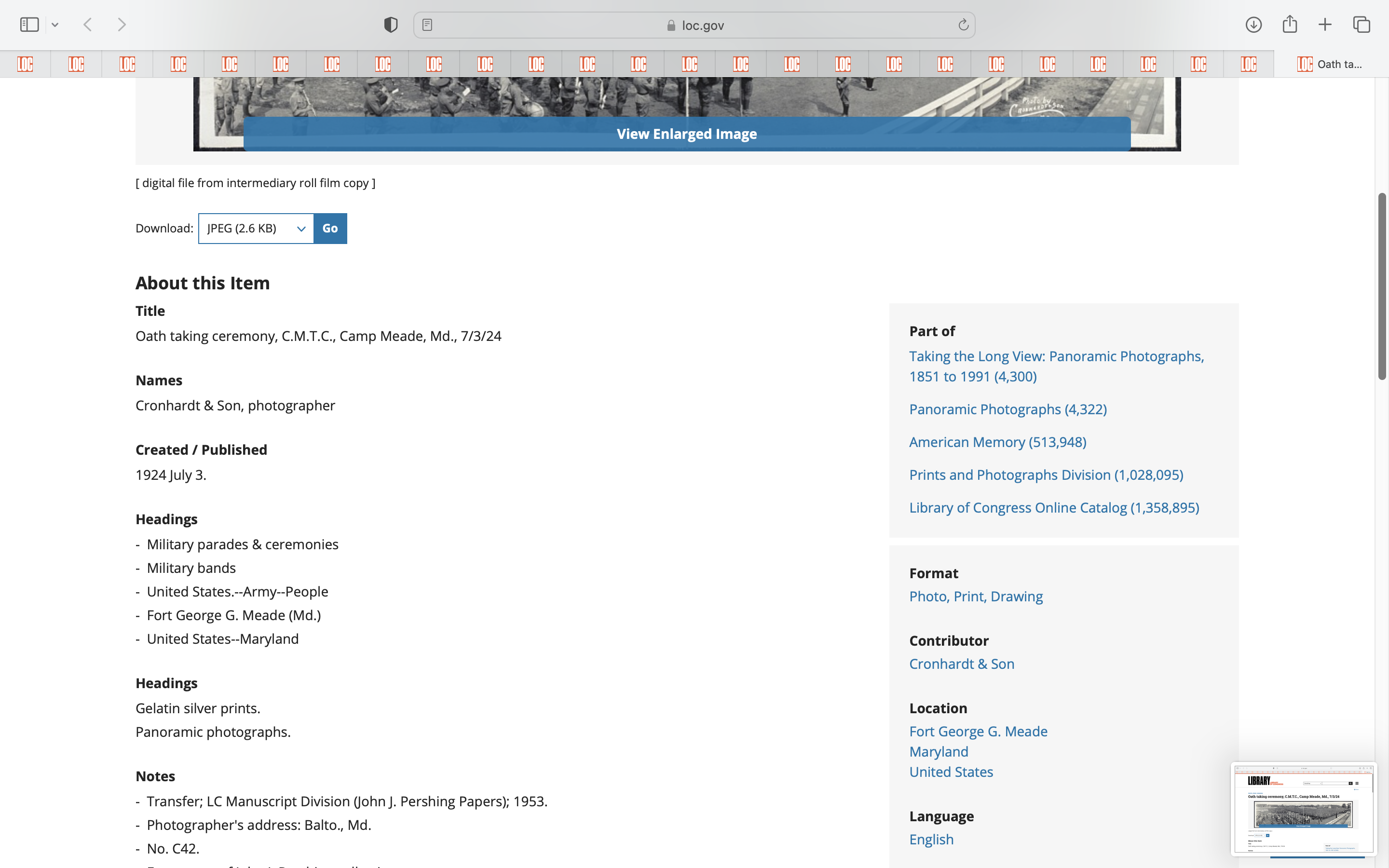1389x868 pixels.
Task: Open the downloads icon
Action: tap(1253, 25)
